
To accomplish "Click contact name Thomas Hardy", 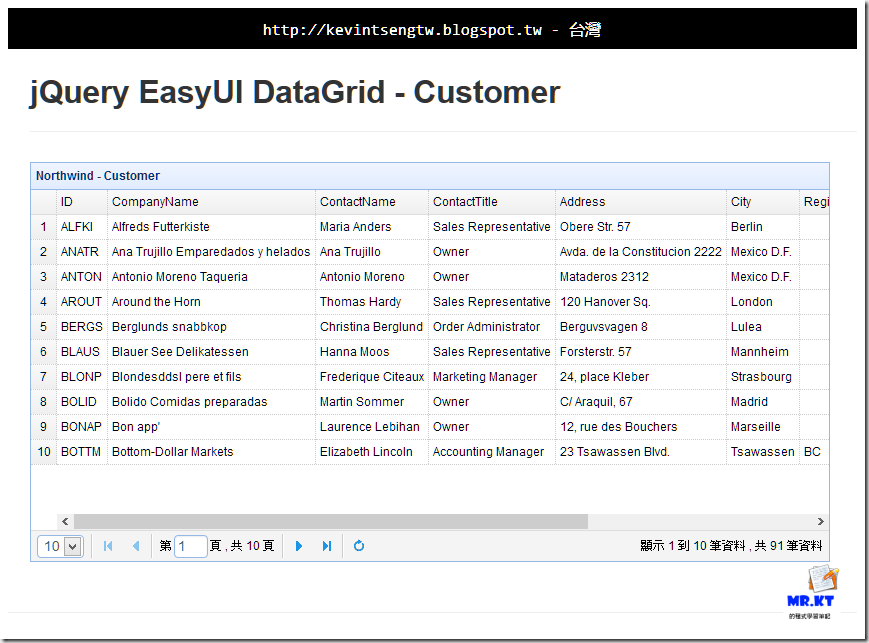I will click(372, 302).
